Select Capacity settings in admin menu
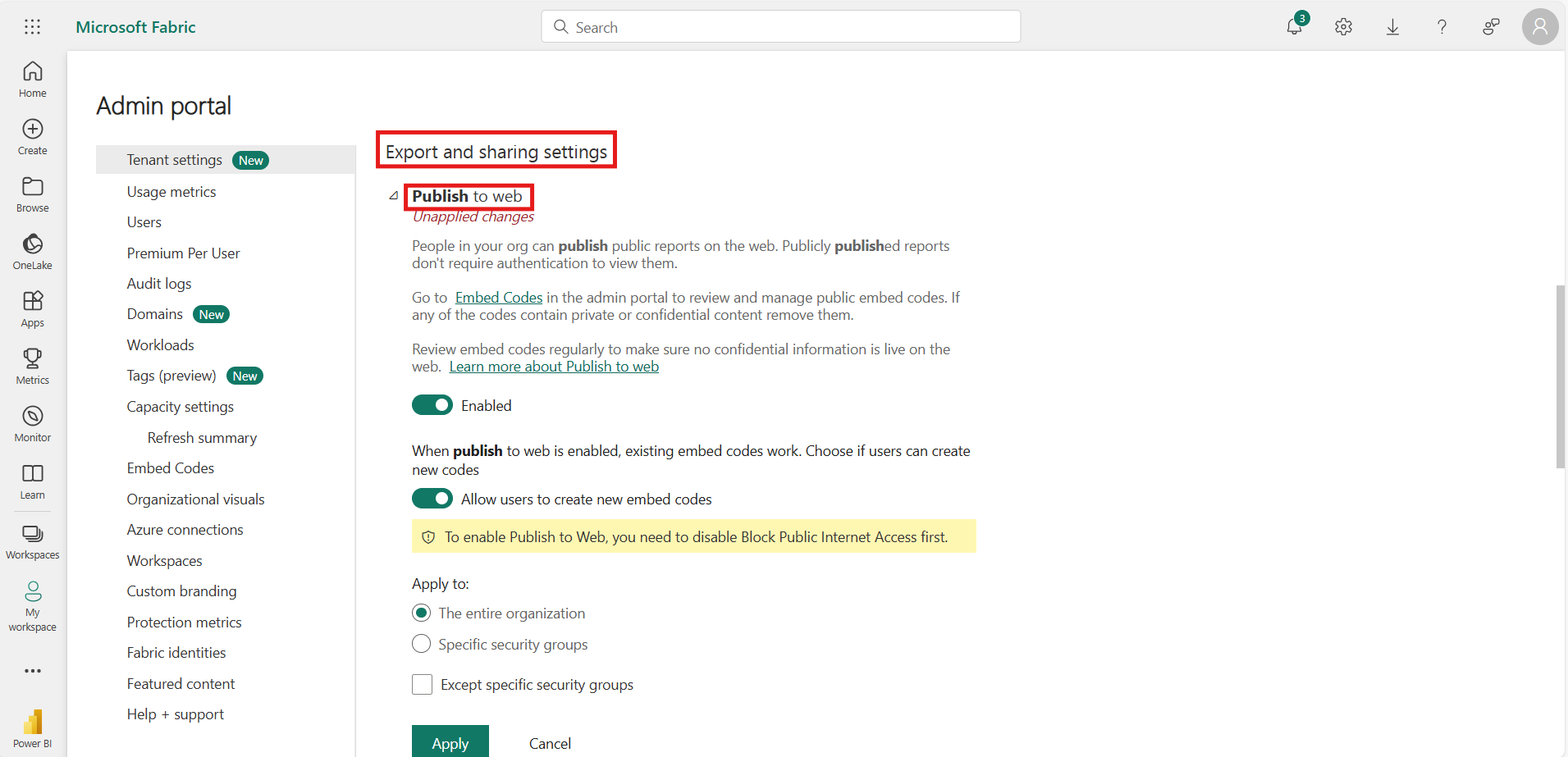The height and width of the screenshot is (757, 1568). [x=180, y=407]
